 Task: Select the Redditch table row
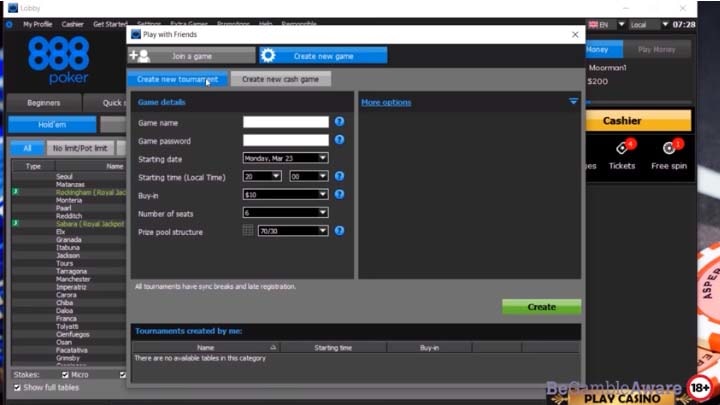click(x=69, y=216)
